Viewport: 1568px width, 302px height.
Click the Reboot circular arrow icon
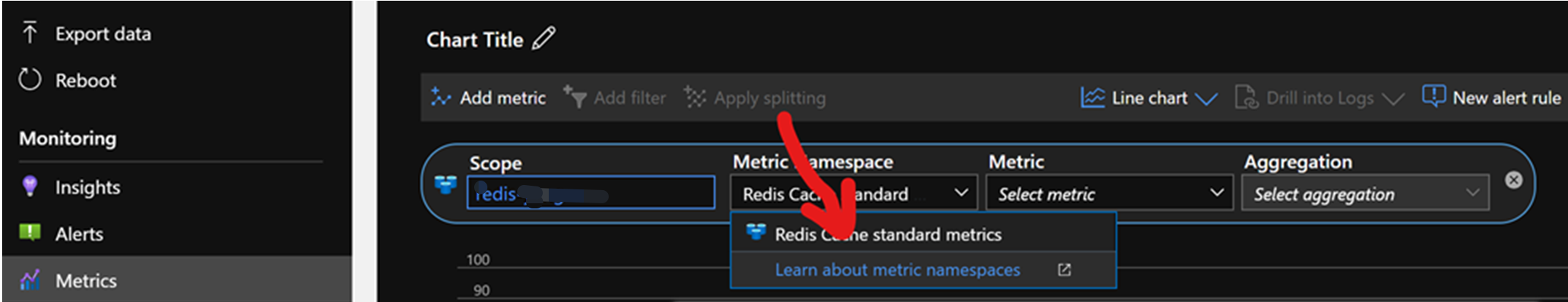[x=29, y=80]
